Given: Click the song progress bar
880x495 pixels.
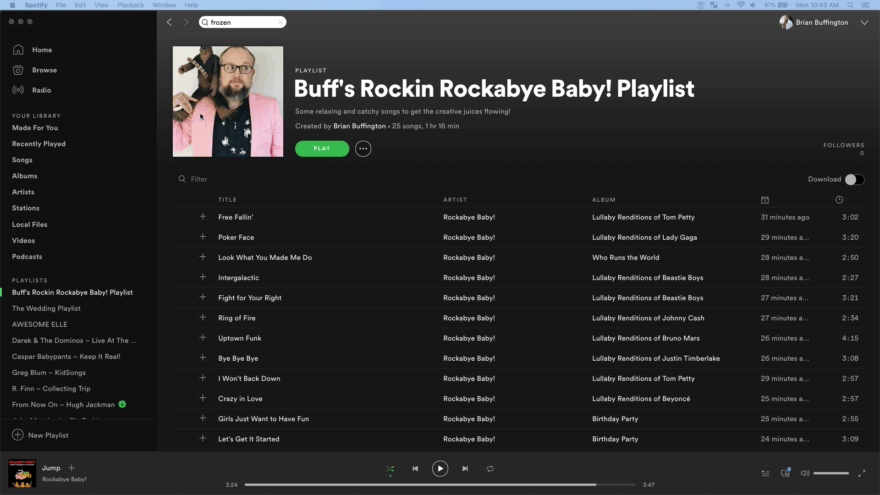Looking at the screenshot, I should click(440, 484).
